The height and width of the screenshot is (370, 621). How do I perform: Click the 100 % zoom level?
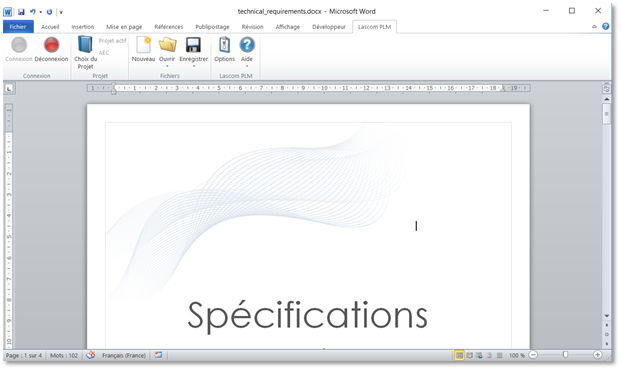(x=517, y=355)
